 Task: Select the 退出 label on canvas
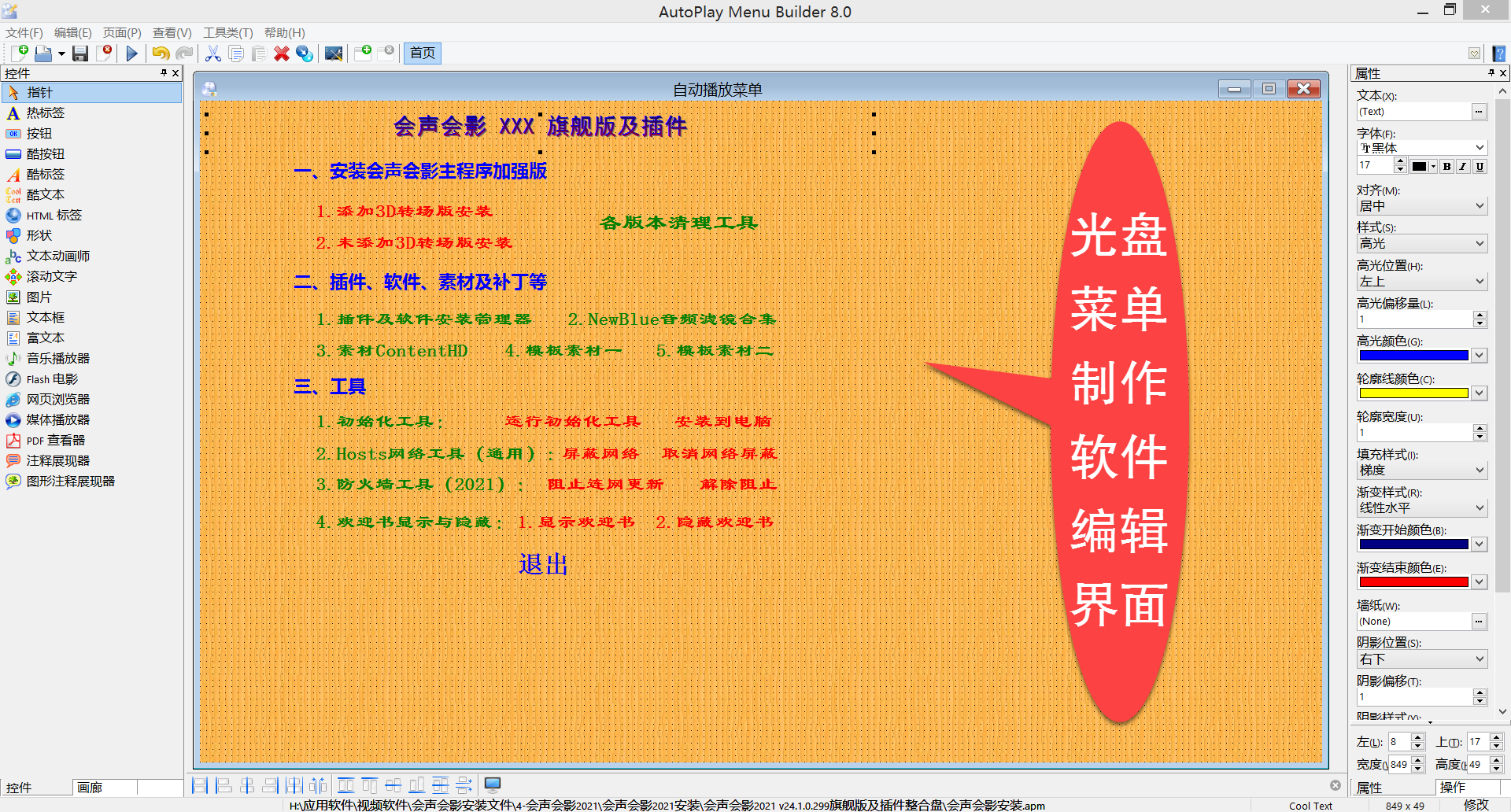pos(543,564)
